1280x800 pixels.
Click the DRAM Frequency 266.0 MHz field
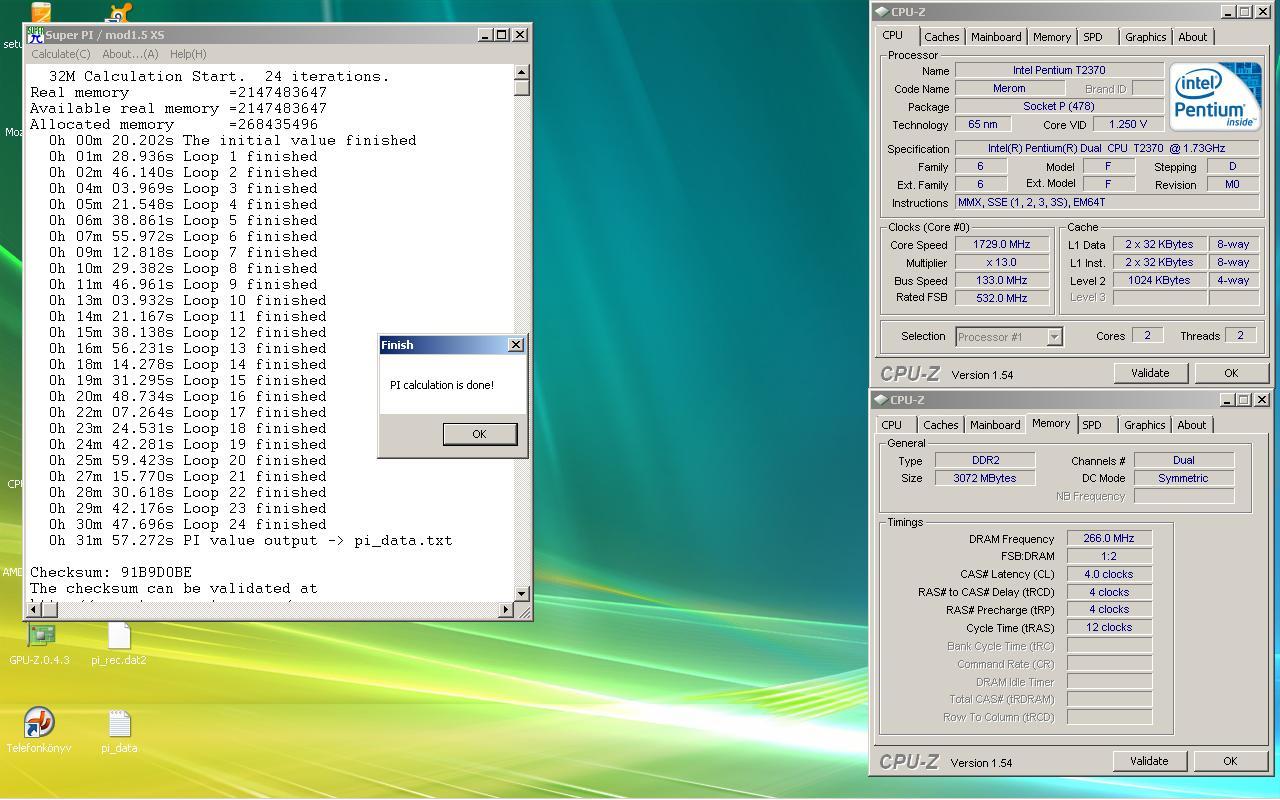pos(1109,539)
